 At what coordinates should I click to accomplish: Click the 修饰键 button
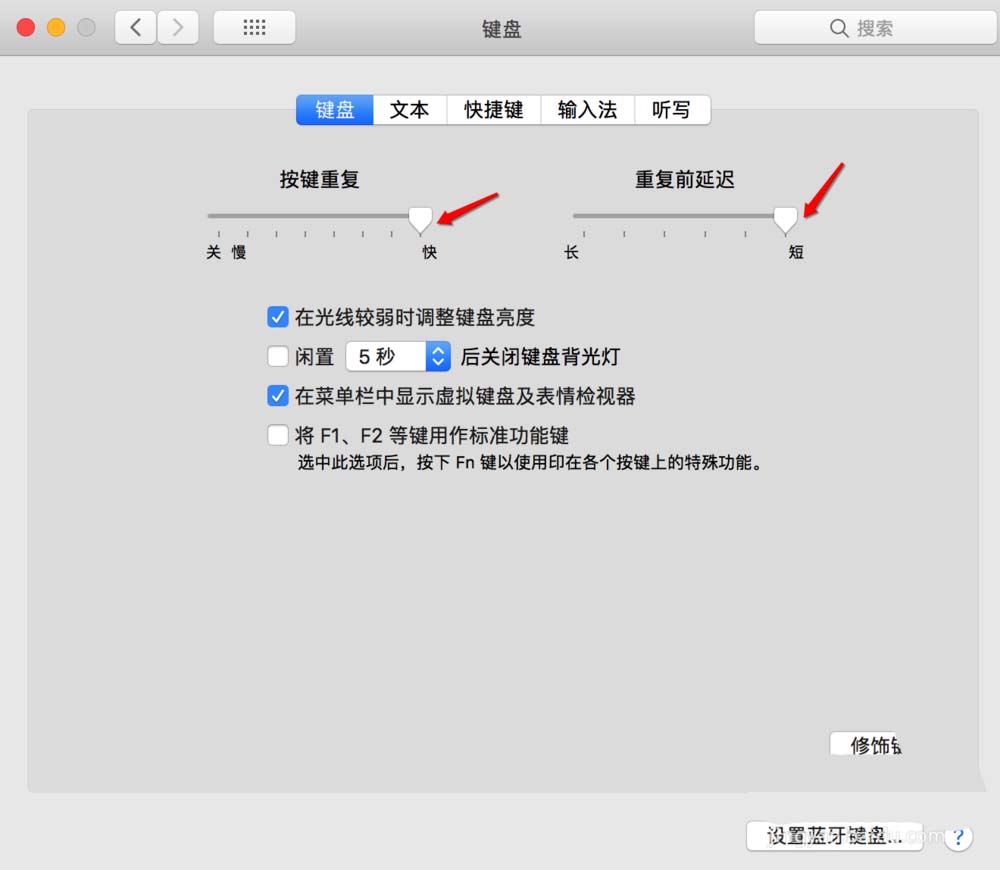(x=866, y=744)
